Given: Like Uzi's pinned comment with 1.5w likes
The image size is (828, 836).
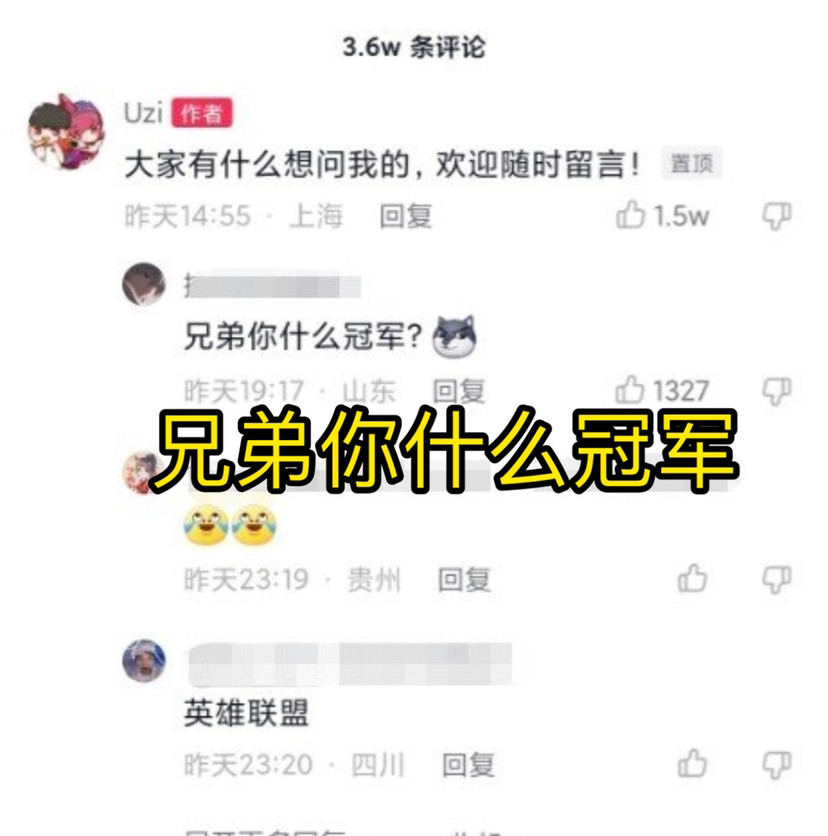Looking at the screenshot, I should [630, 214].
